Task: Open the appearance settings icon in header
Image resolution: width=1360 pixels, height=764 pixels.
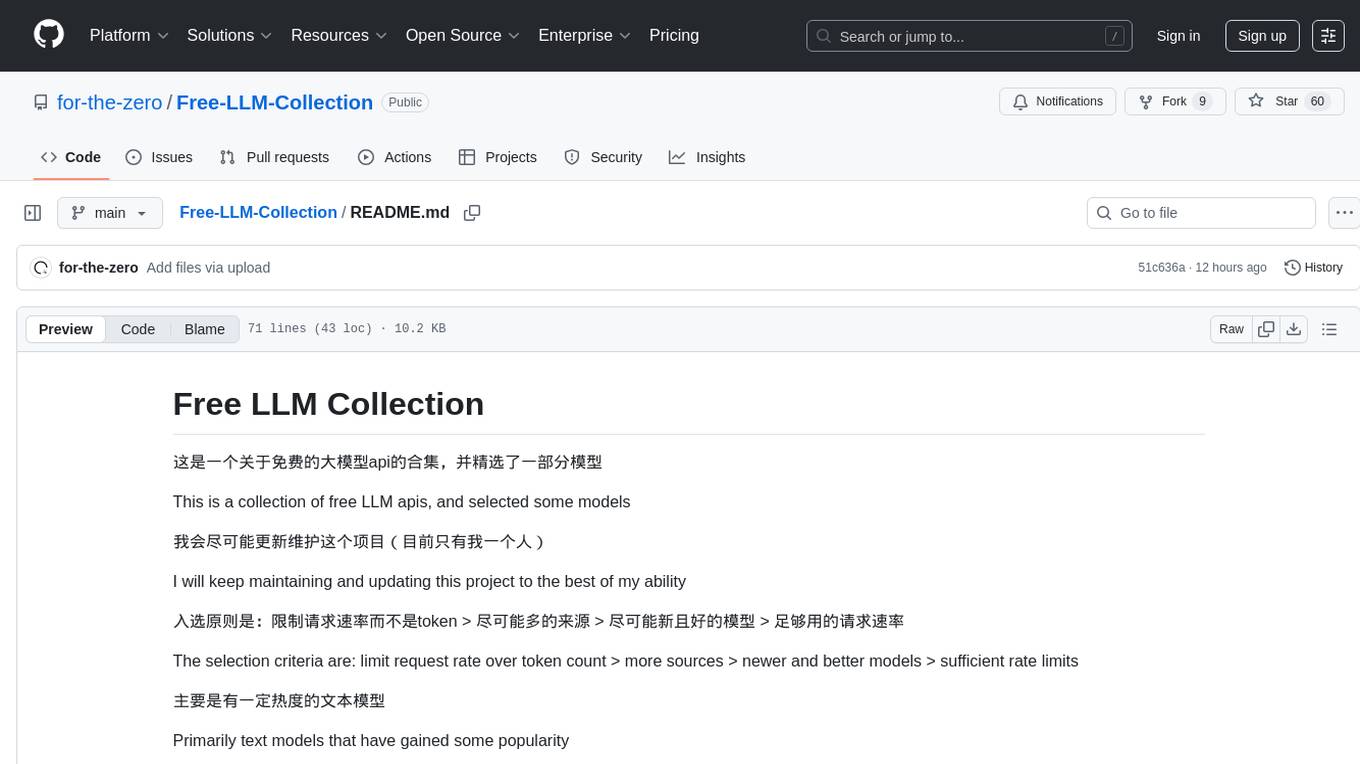Action: coord(1328,36)
